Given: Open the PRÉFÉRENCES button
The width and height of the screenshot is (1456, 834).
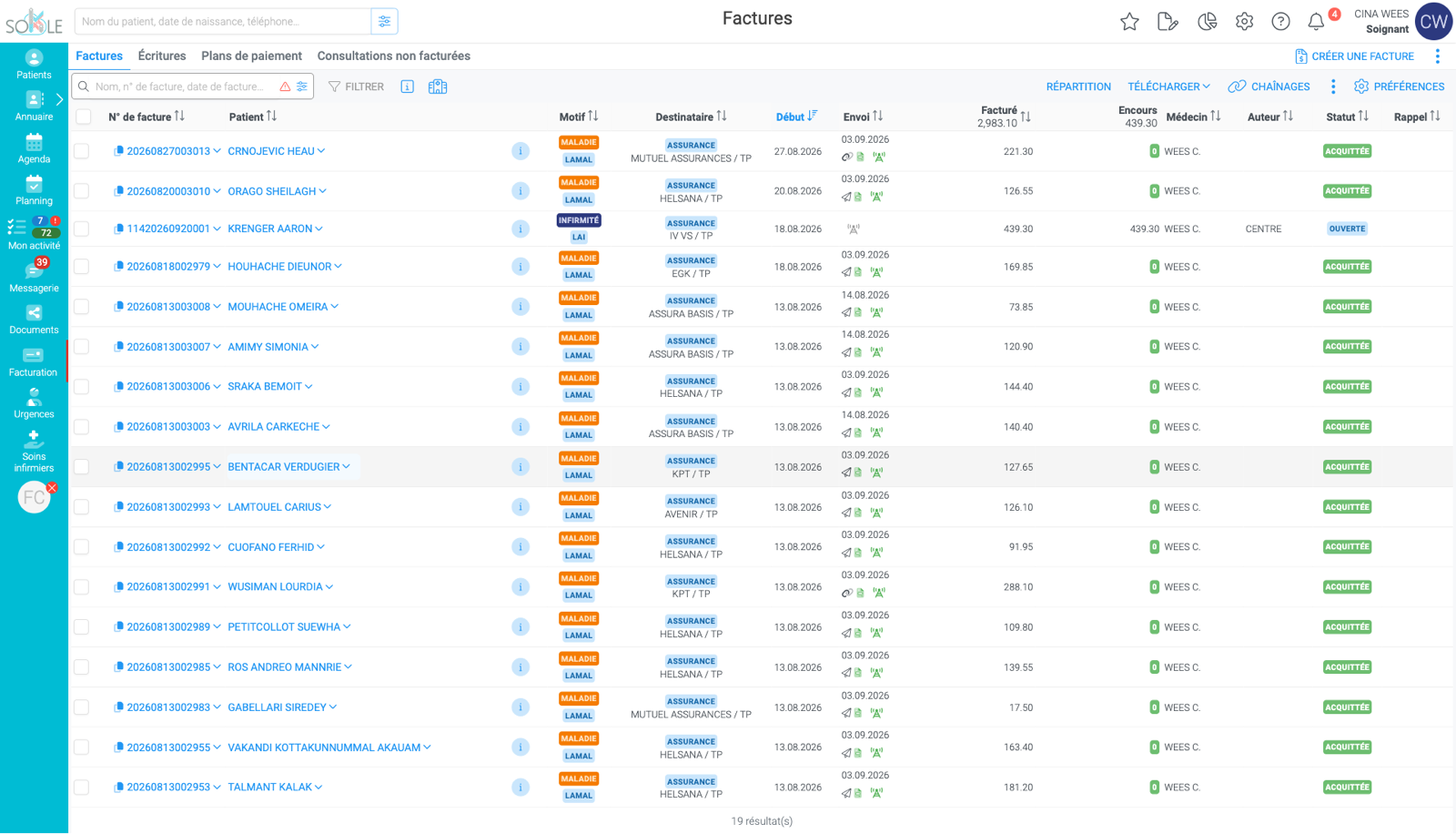Looking at the screenshot, I should (1399, 86).
